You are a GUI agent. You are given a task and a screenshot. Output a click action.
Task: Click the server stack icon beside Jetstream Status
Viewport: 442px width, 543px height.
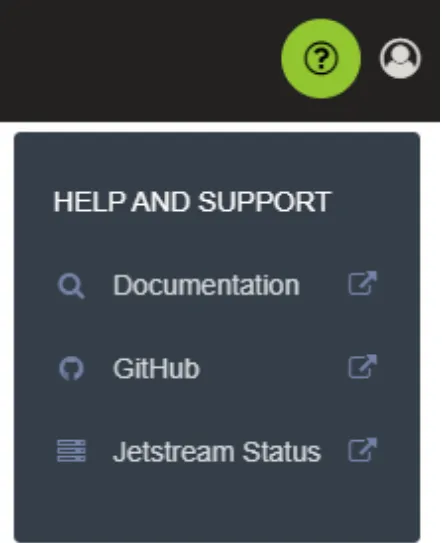pos(71,451)
